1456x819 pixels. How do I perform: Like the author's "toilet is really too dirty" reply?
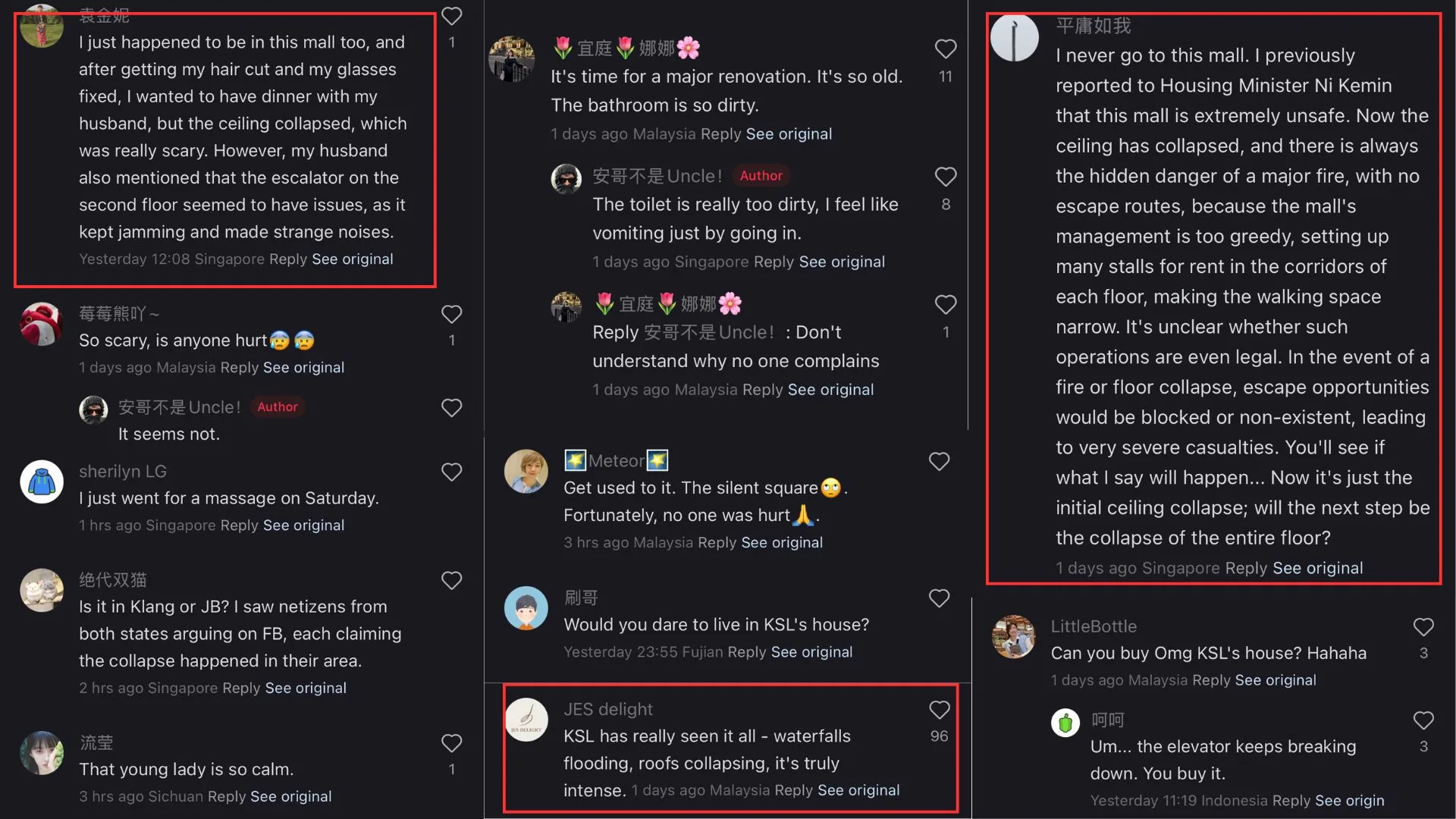click(x=945, y=177)
